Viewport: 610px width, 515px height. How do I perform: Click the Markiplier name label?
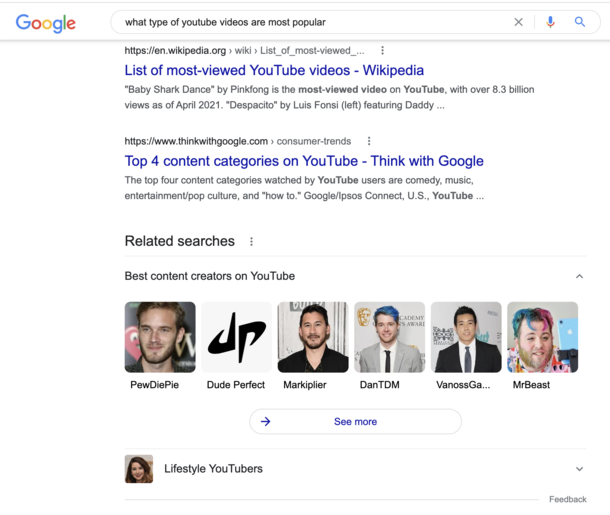pos(305,385)
